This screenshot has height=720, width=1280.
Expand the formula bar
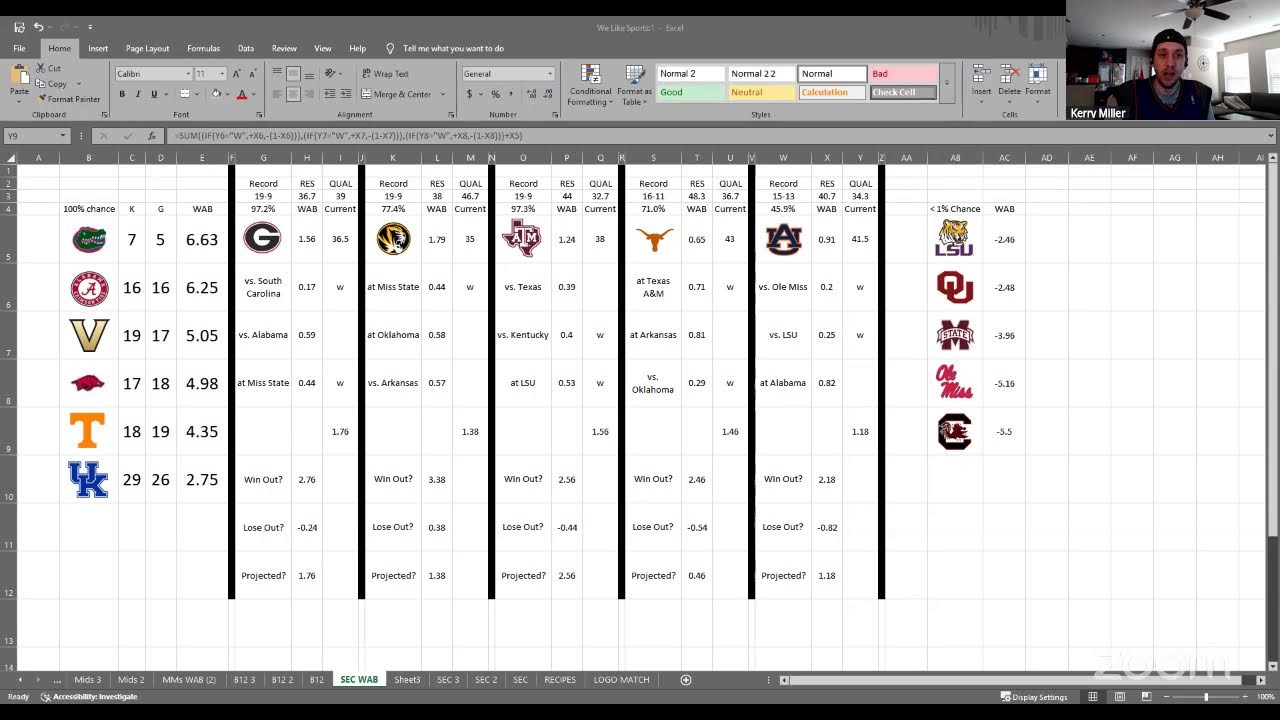click(1271, 135)
